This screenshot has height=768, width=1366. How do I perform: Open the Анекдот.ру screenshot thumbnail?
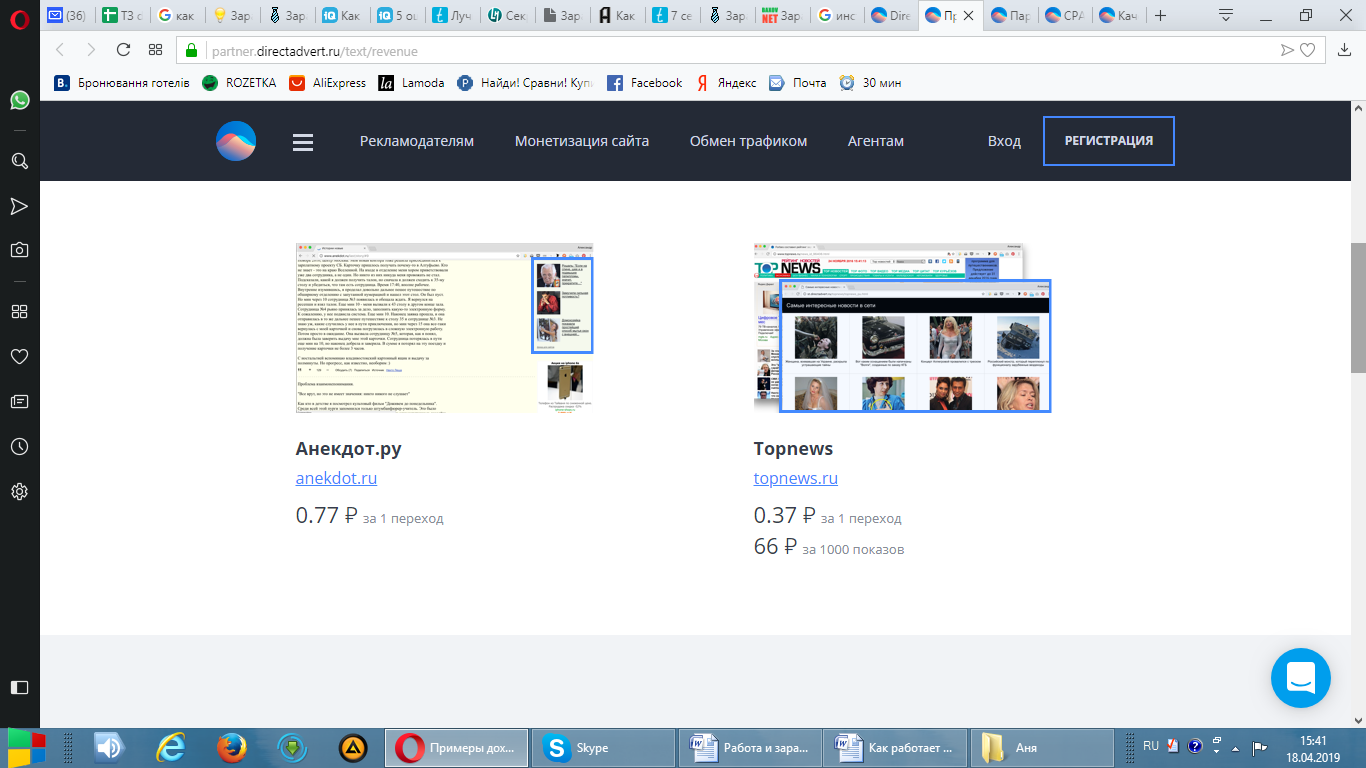445,328
